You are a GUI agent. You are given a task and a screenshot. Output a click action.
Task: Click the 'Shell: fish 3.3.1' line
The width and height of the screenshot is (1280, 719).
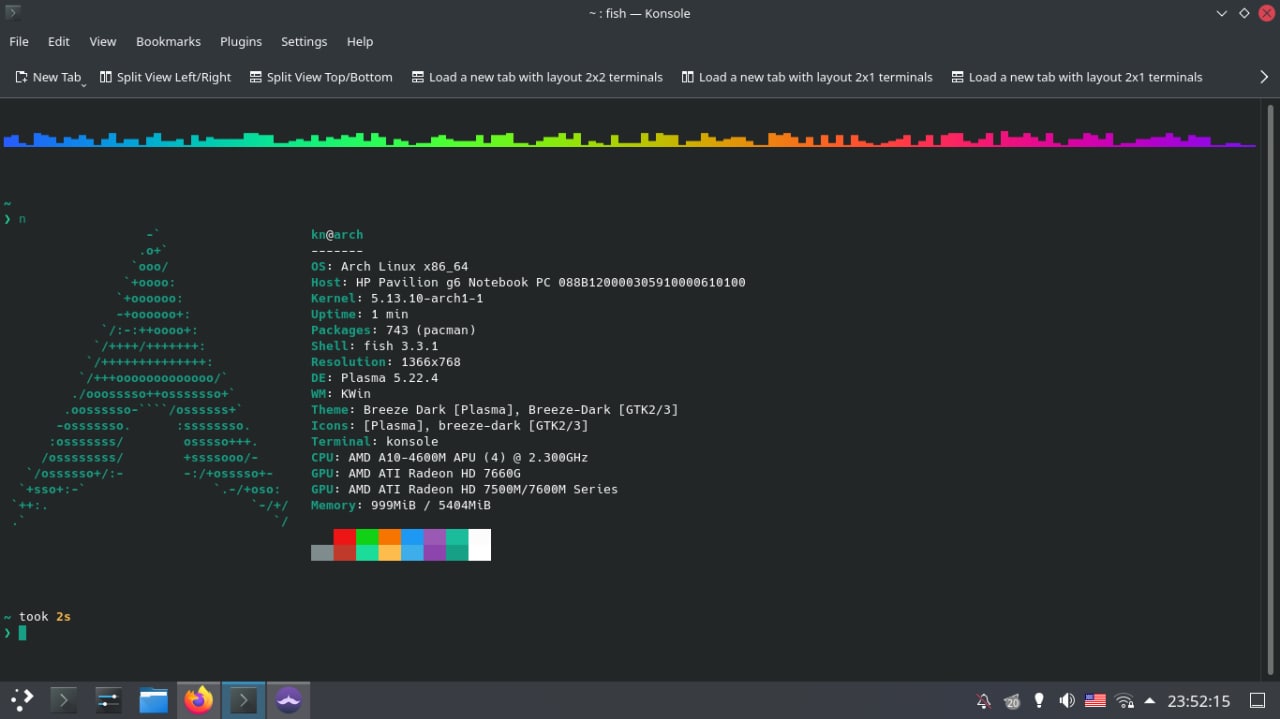coord(375,346)
